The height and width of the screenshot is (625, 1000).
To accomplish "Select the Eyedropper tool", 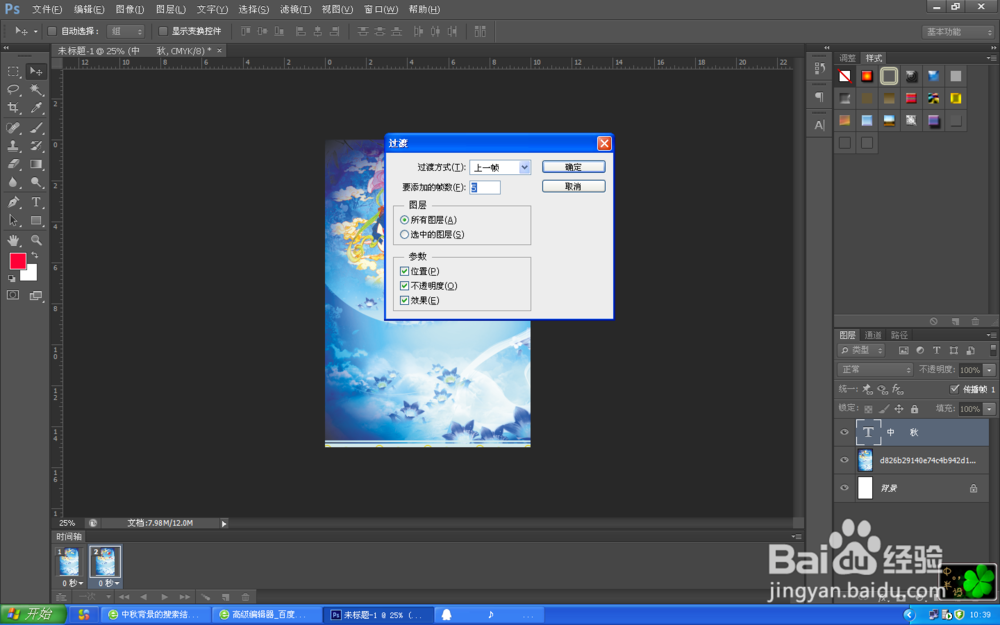I will [36, 108].
